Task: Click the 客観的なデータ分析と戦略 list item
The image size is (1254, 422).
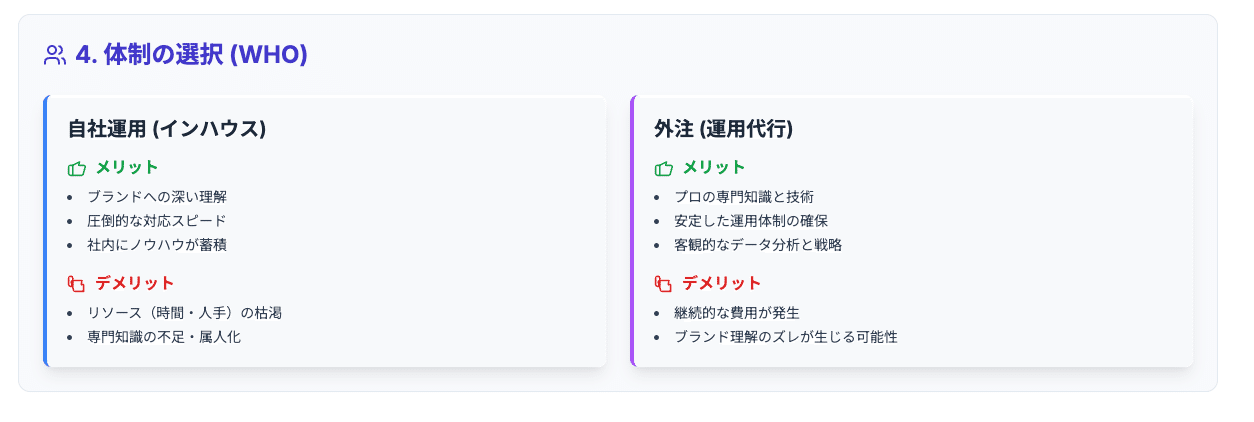Action: (758, 245)
